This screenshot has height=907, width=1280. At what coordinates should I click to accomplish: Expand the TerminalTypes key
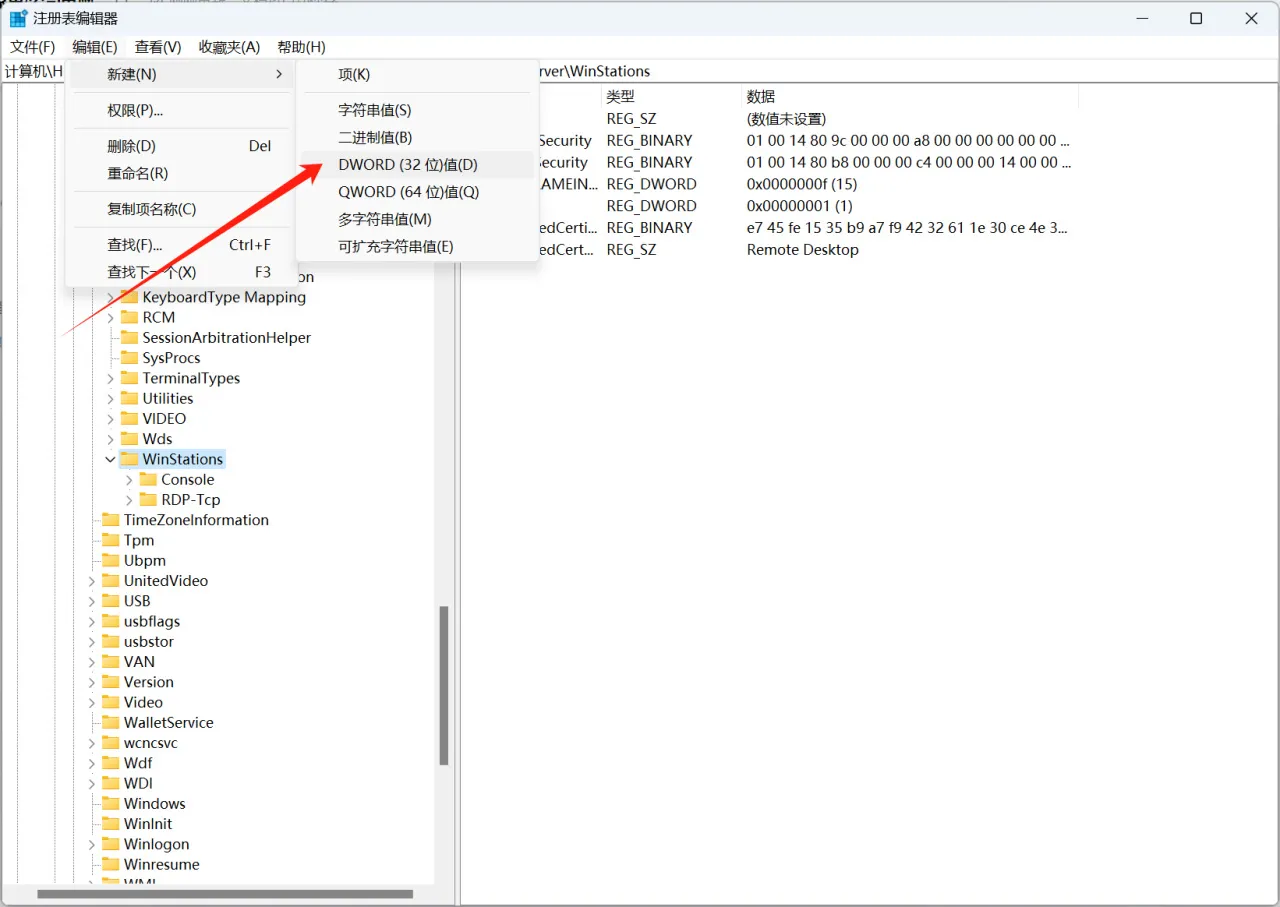(110, 378)
